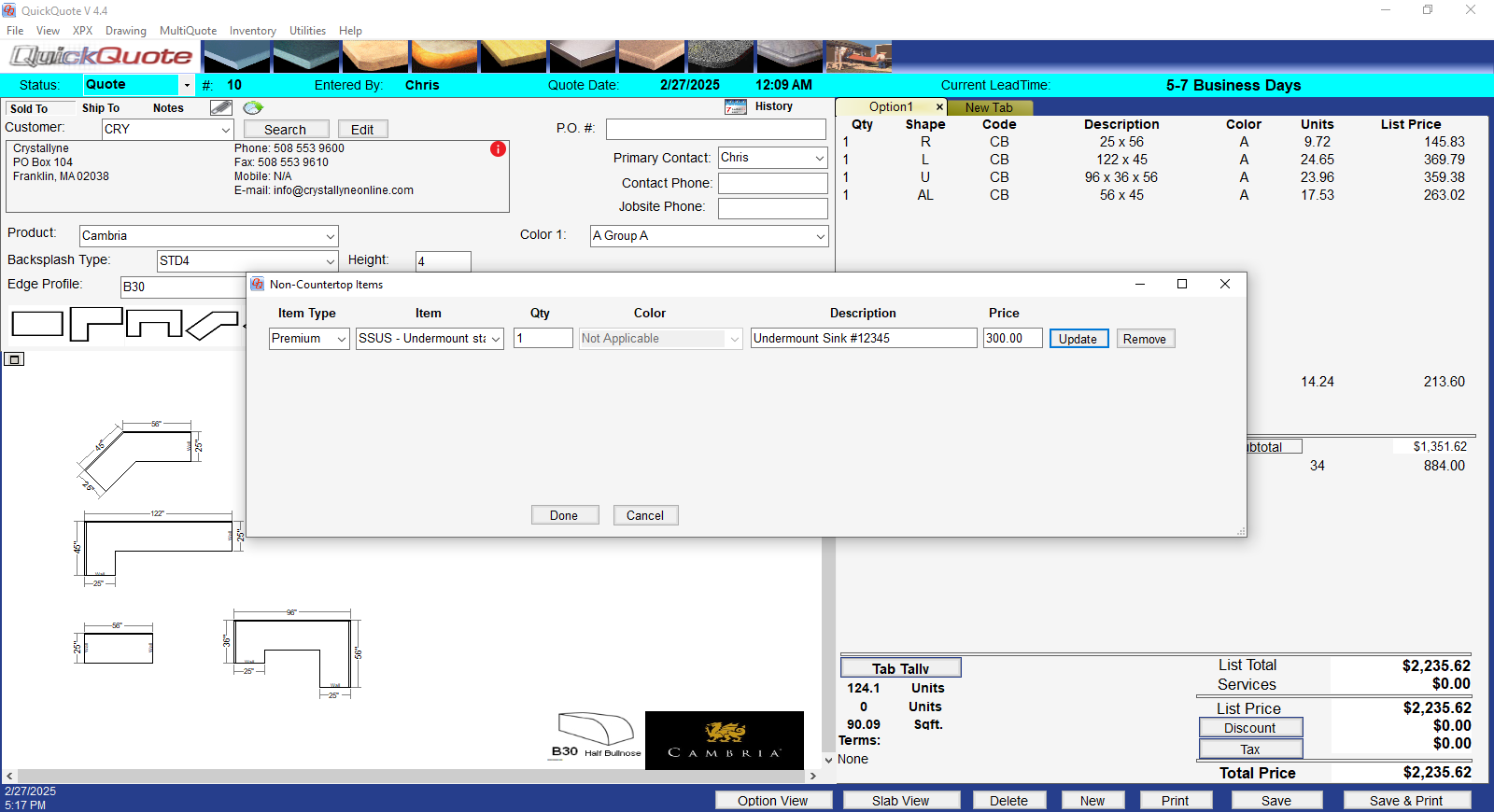
Task: Click the 122 inch L-shaped countertop drawing
Action: pos(157,548)
